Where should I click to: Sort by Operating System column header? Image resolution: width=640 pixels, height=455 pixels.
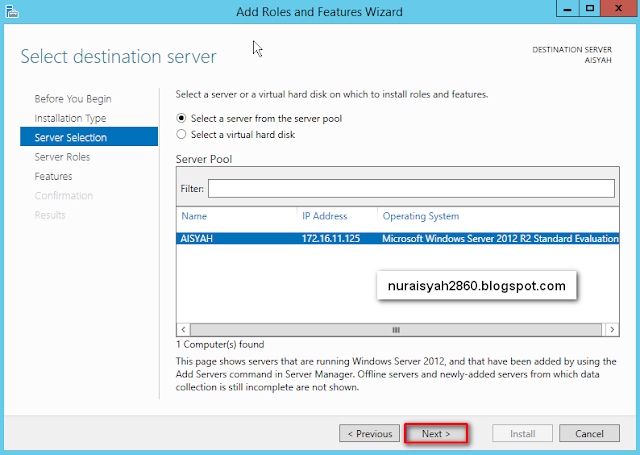(x=421, y=216)
